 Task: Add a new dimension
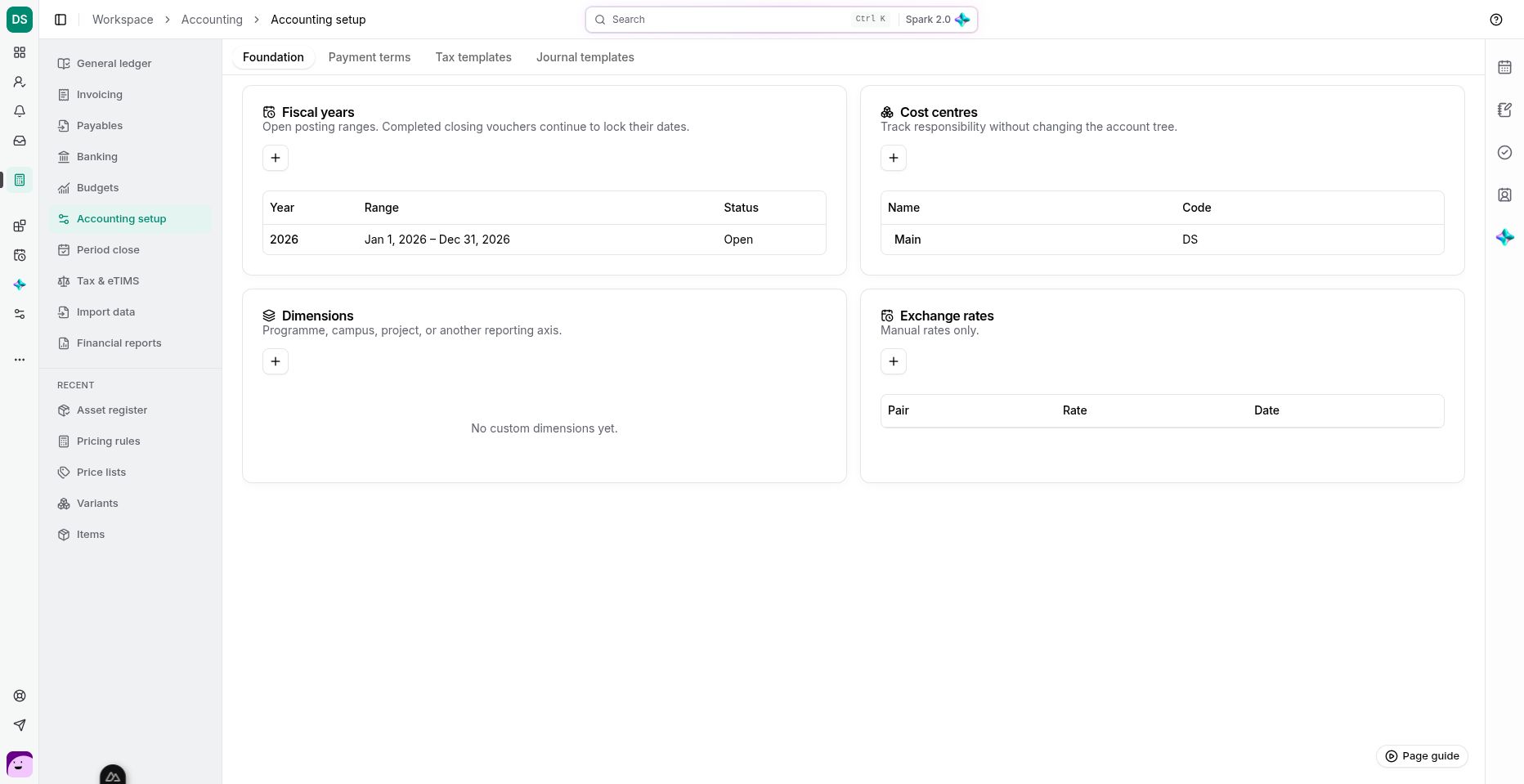point(276,361)
